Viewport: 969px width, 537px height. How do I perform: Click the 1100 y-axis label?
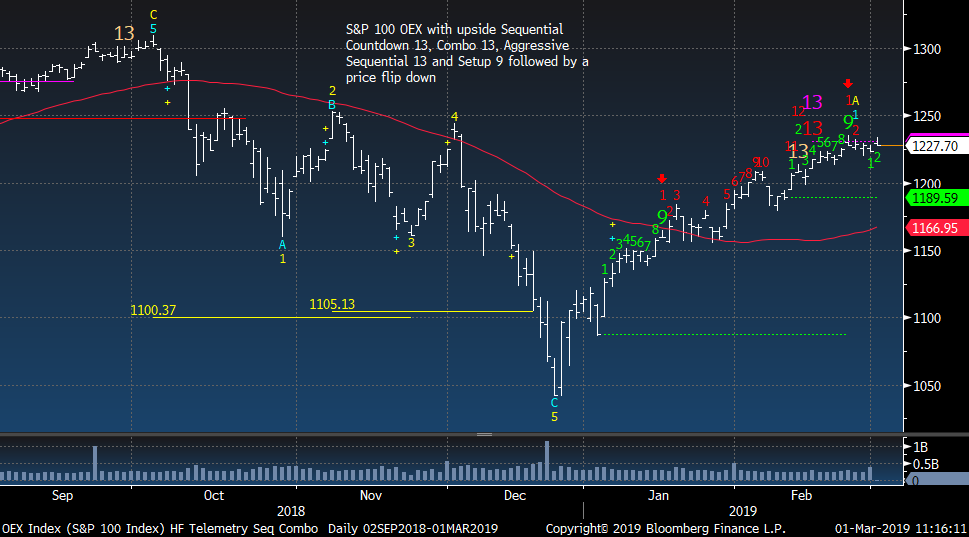(927, 318)
